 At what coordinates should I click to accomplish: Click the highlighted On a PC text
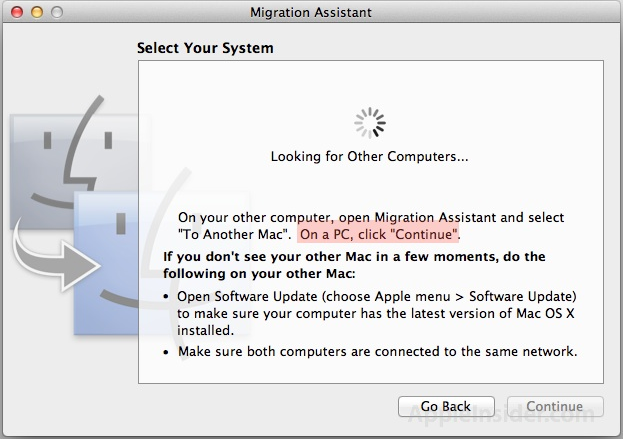(379, 234)
